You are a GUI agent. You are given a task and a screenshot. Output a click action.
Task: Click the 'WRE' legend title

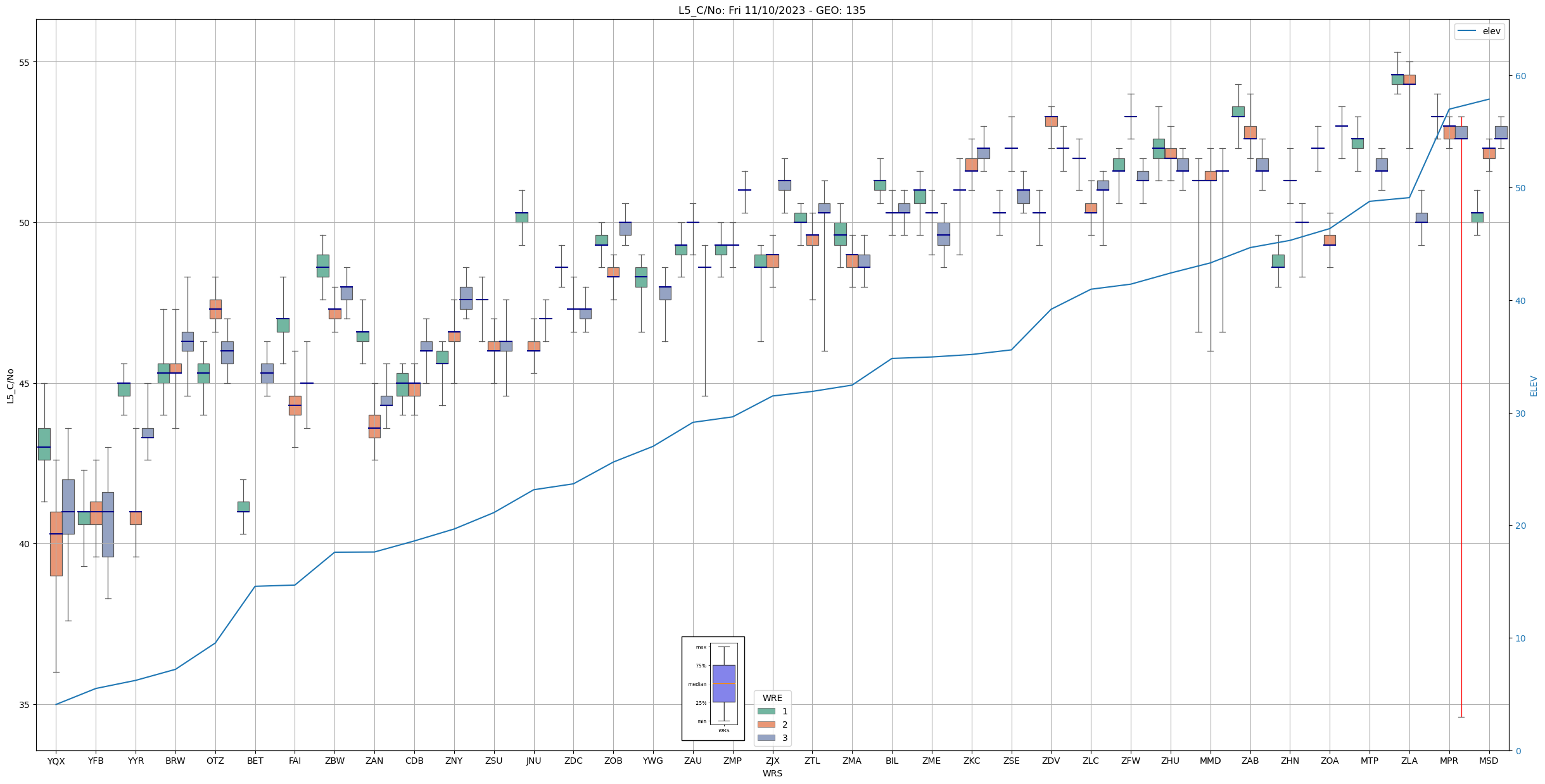point(772,698)
